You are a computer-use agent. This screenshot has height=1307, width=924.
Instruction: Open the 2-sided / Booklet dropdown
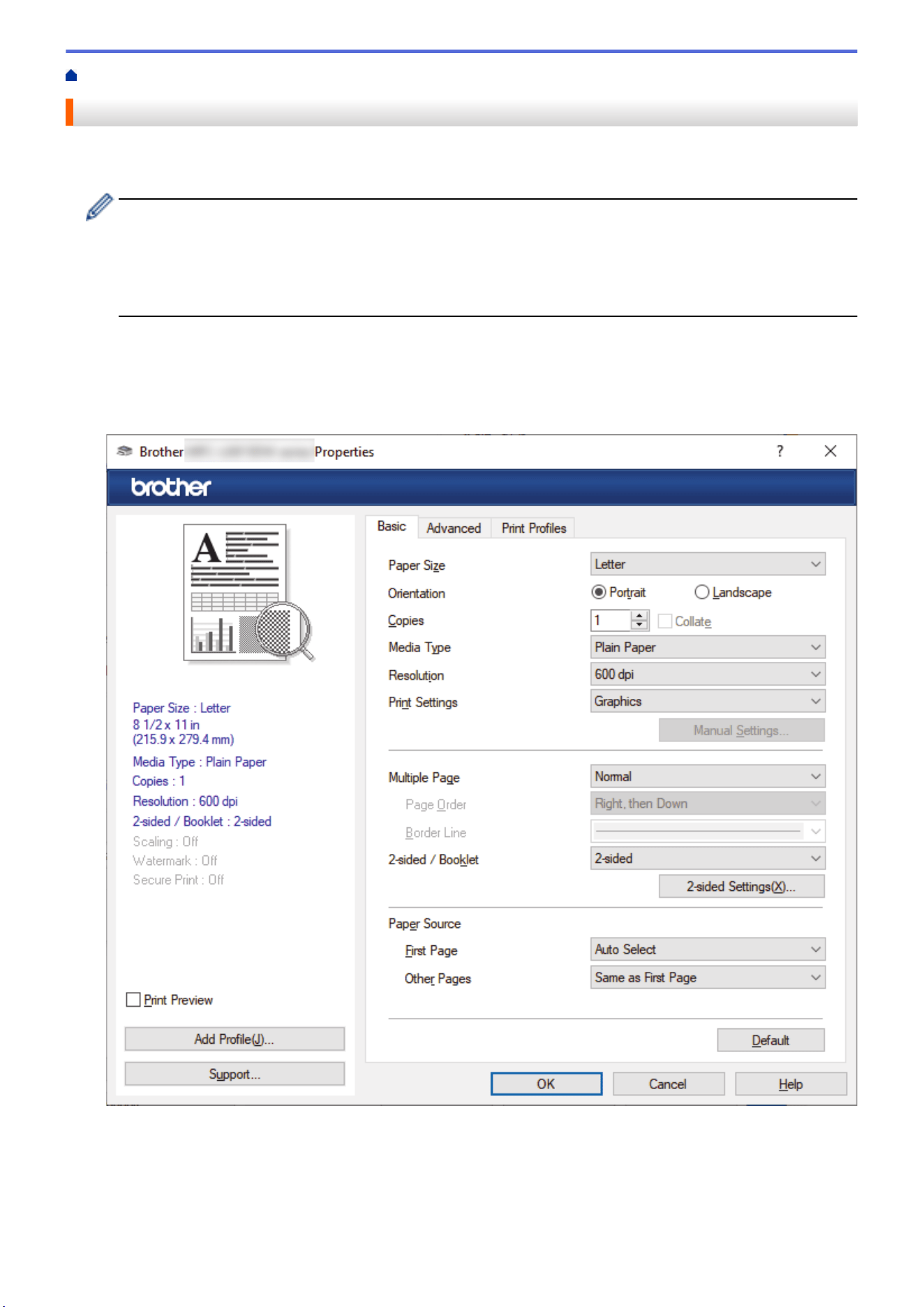708,858
